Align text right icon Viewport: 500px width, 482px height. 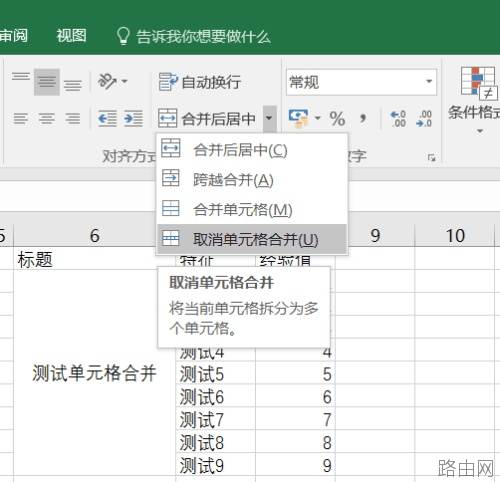click(72, 118)
